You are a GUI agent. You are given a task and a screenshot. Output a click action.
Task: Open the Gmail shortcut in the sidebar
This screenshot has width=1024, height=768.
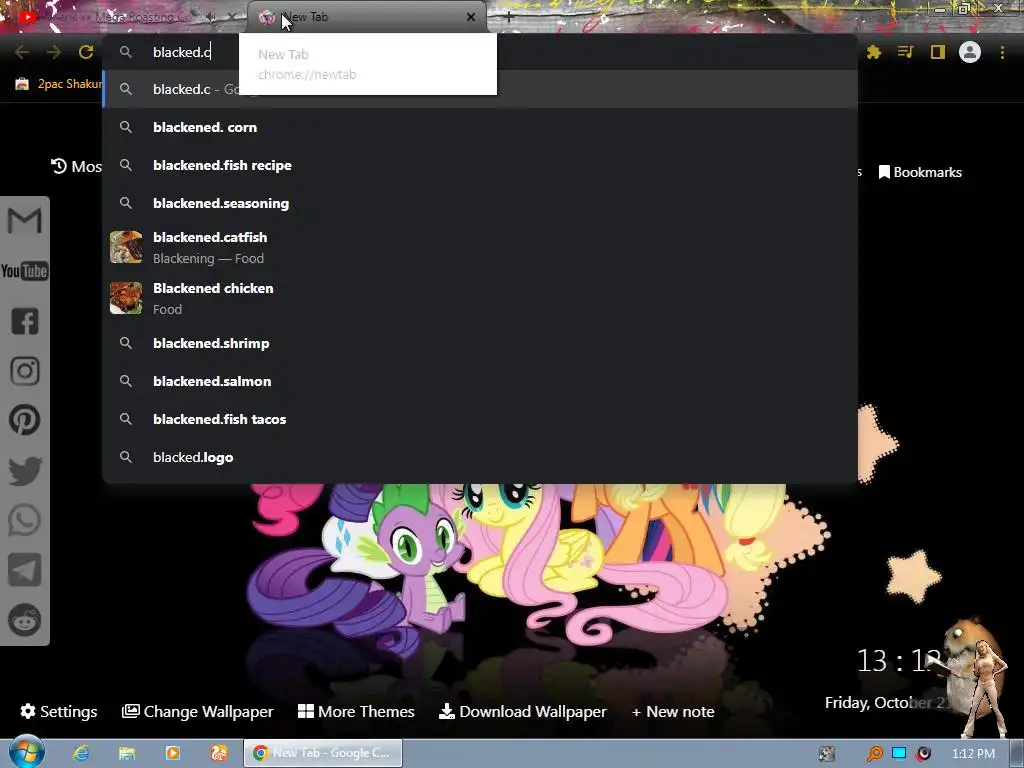[x=24, y=221]
